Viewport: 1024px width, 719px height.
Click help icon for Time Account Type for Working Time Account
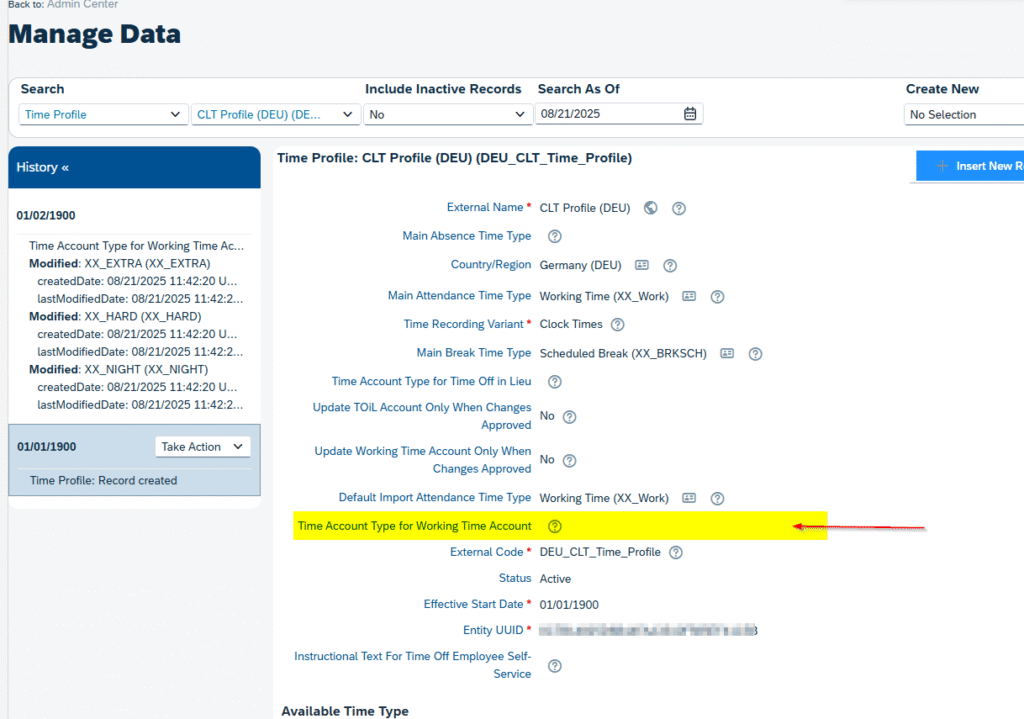coord(555,526)
